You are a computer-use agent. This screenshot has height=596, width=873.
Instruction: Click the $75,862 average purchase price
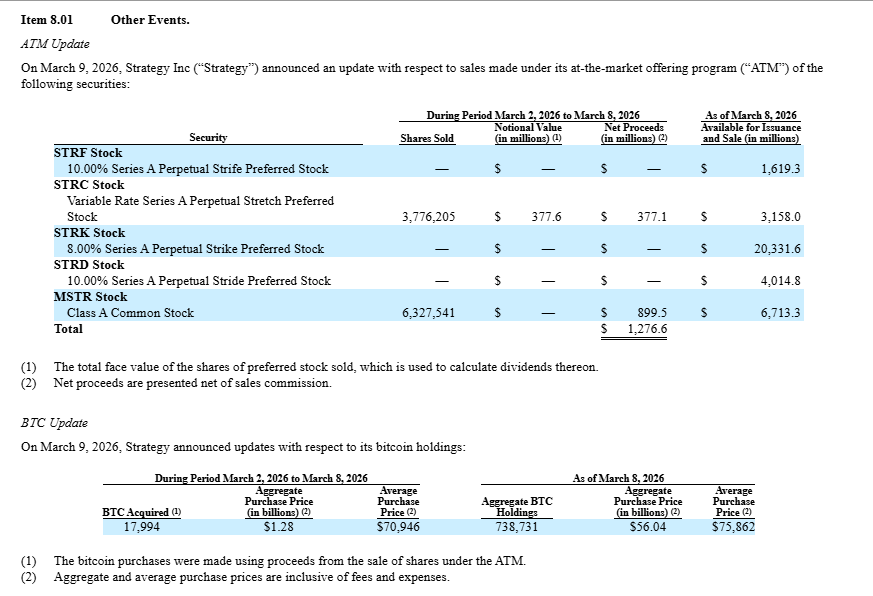(x=733, y=527)
